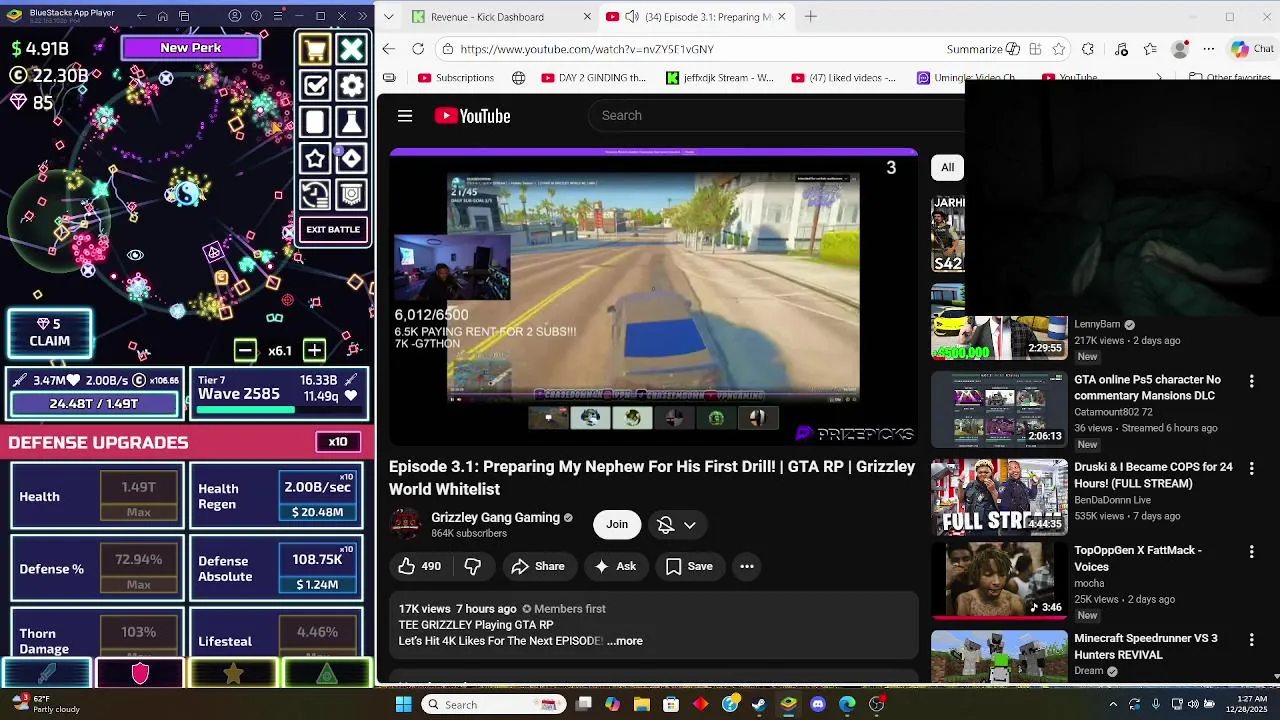Open BlueStacks help question icon
The height and width of the screenshot is (720, 1280).
pyautogui.click(x=256, y=16)
